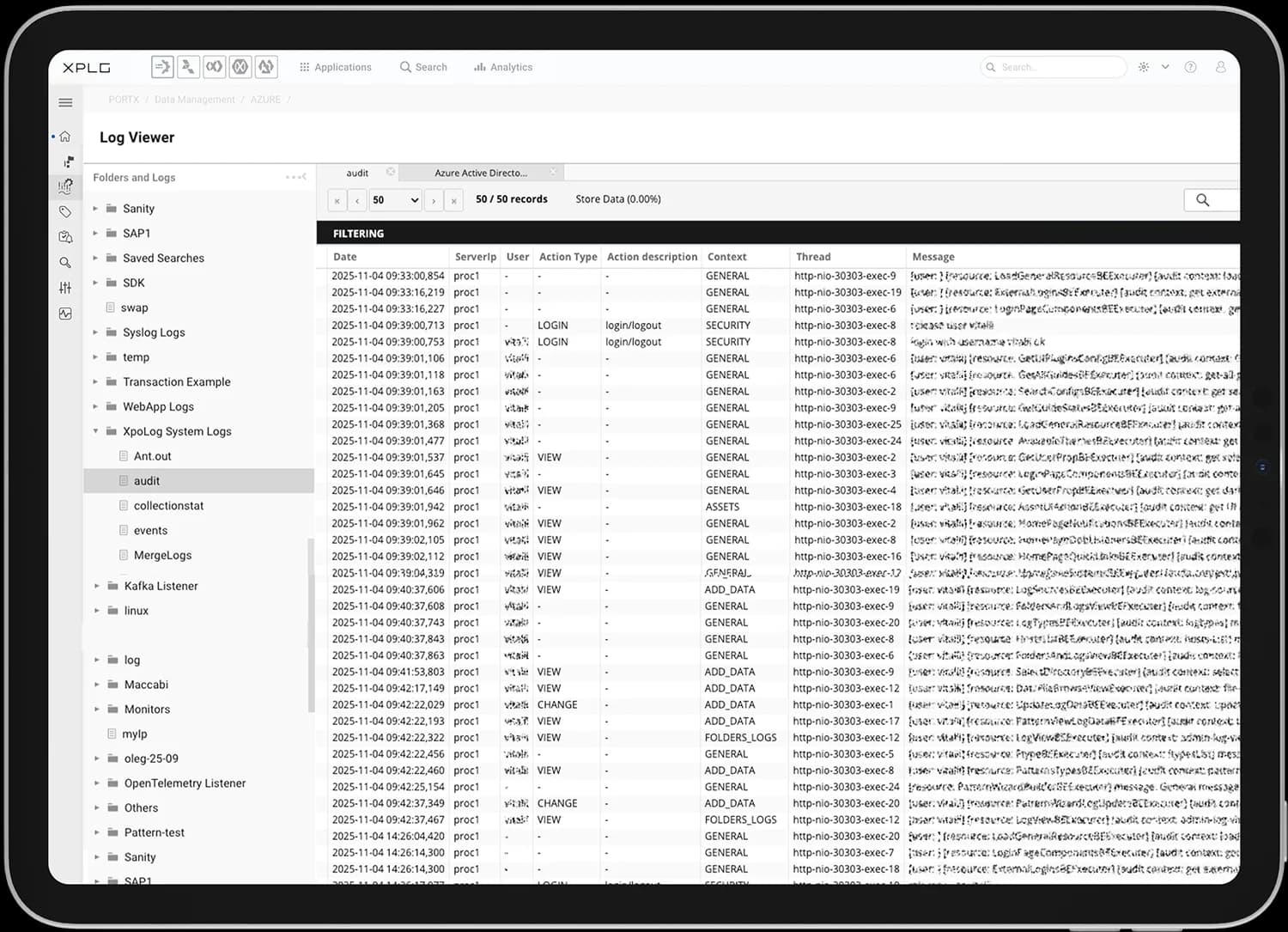The width and height of the screenshot is (1288, 932).
Task: Collapse the XpoLog System Logs folder
Action: (95, 431)
